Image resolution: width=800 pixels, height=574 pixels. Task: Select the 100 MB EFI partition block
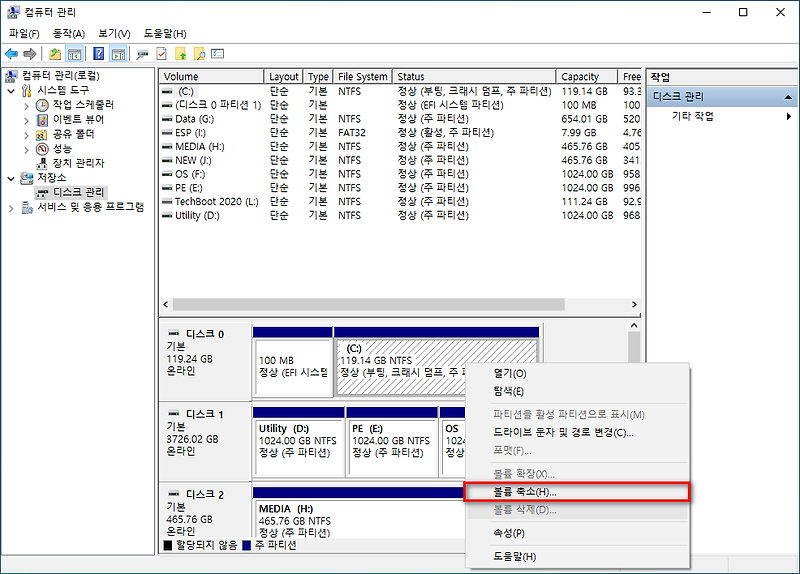(293, 362)
